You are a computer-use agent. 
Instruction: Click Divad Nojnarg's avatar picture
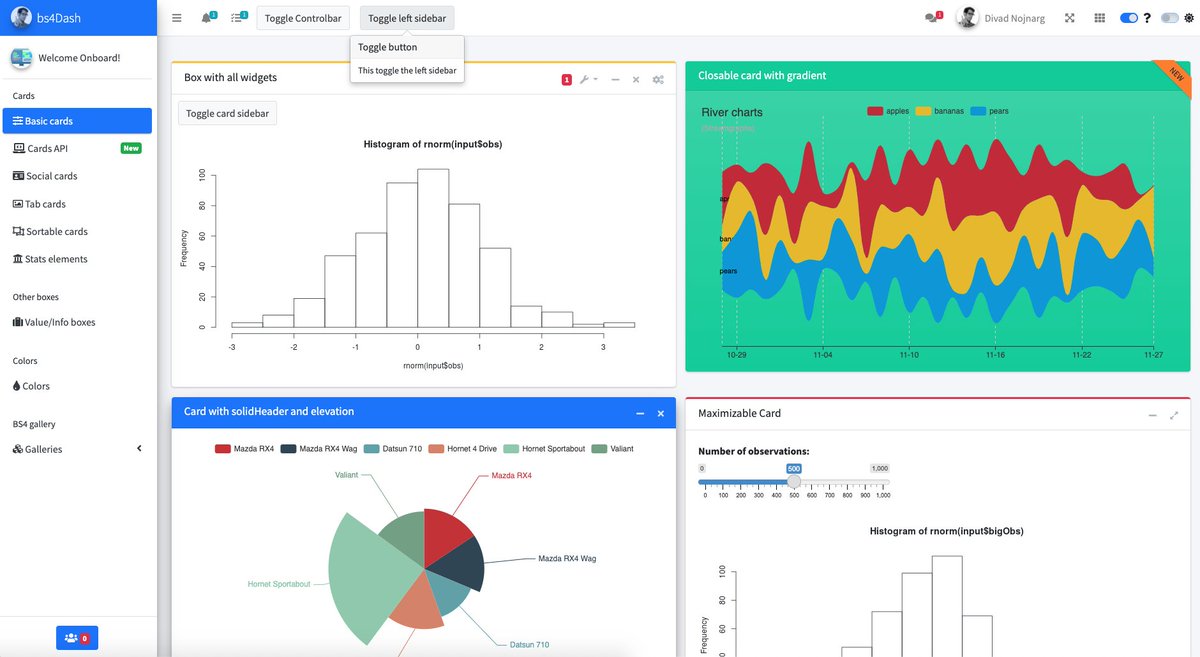967,18
